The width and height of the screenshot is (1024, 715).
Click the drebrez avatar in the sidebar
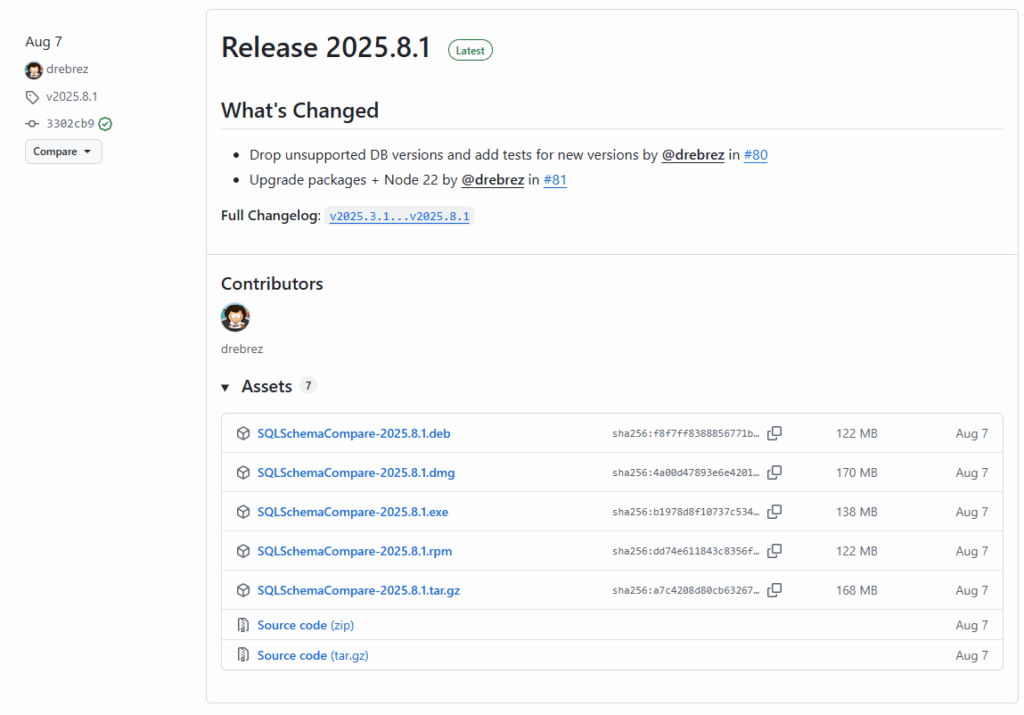point(34,70)
